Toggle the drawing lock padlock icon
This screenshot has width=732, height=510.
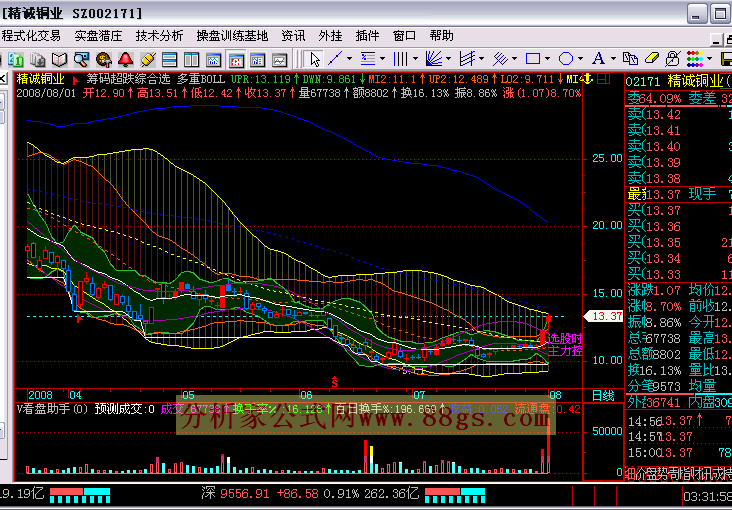tap(673, 59)
